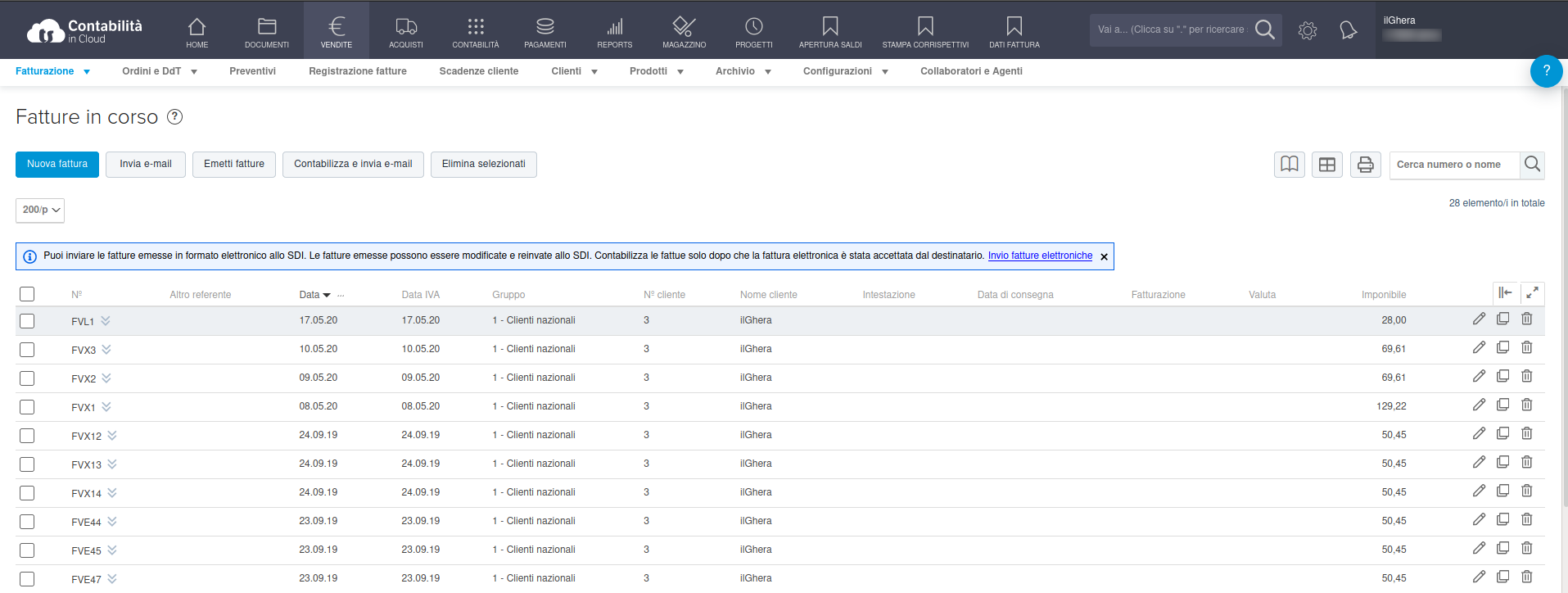
Task: Expand details chevron for FVX1
Action: click(x=106, y=407)
